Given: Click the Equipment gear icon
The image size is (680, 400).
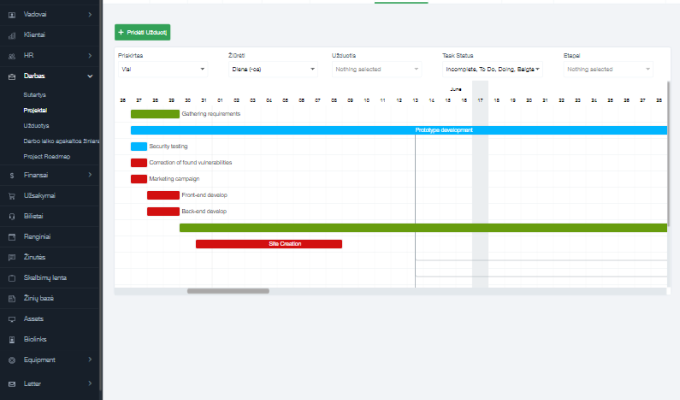Looking at the screenshot, I should tap(12, 359).
